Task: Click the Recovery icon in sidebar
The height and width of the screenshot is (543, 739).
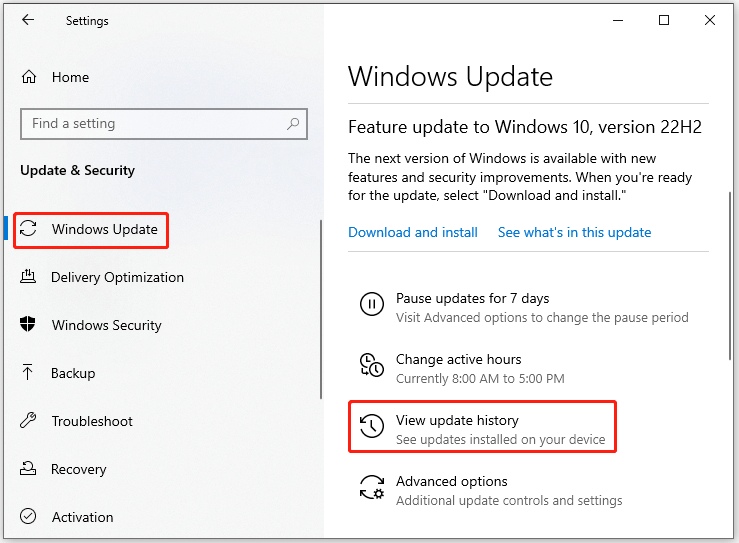Action: tap(28, 468)
